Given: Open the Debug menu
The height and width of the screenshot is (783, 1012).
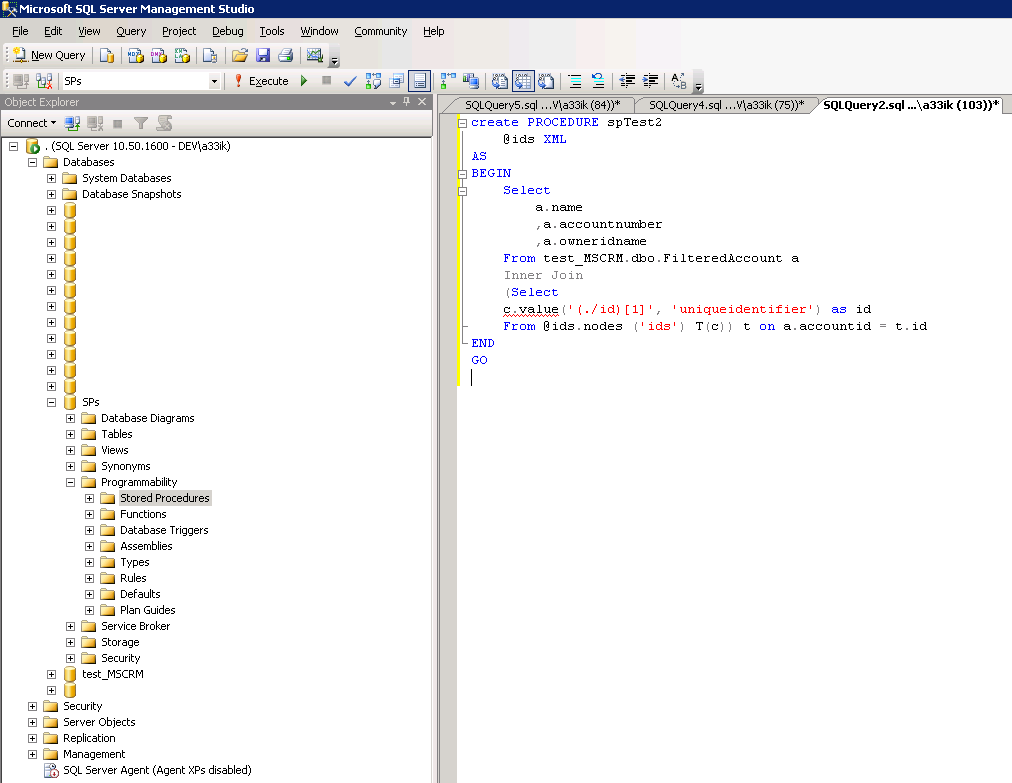Looking at the screenshot, I should [x=228, y=31].
